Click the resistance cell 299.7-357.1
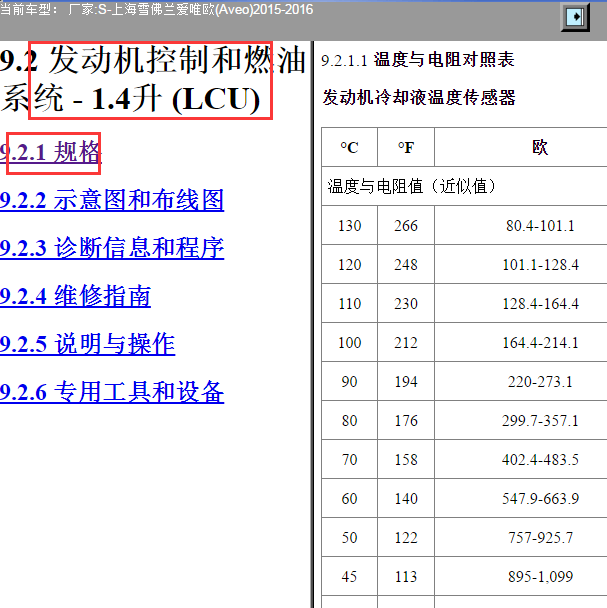 (x=521, y=421)
